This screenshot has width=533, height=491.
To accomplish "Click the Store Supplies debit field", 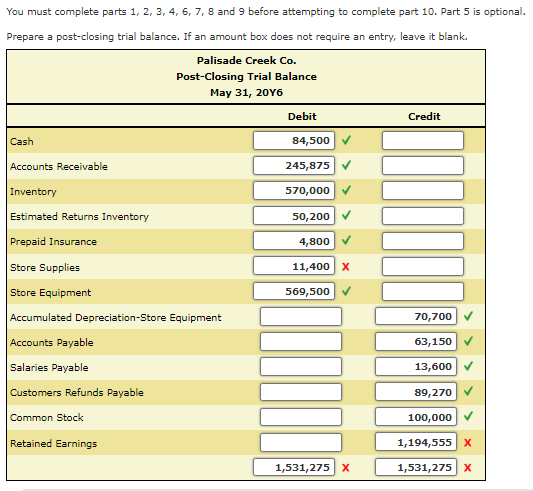I will pos(294,266).
